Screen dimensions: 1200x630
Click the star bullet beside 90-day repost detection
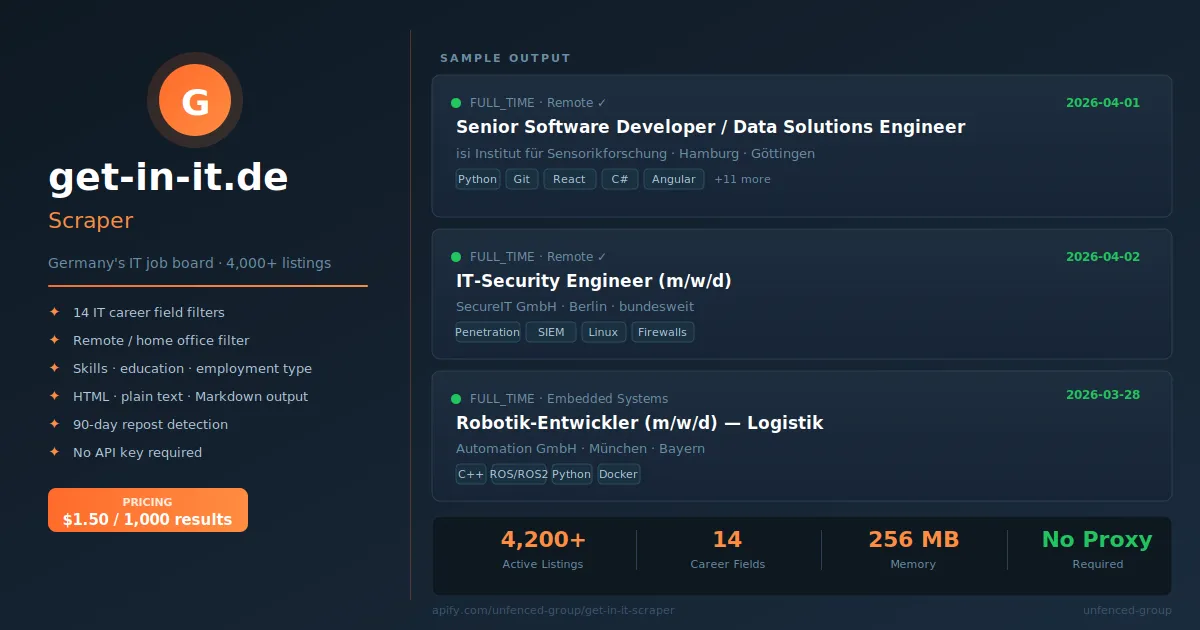tap(55, 425)
